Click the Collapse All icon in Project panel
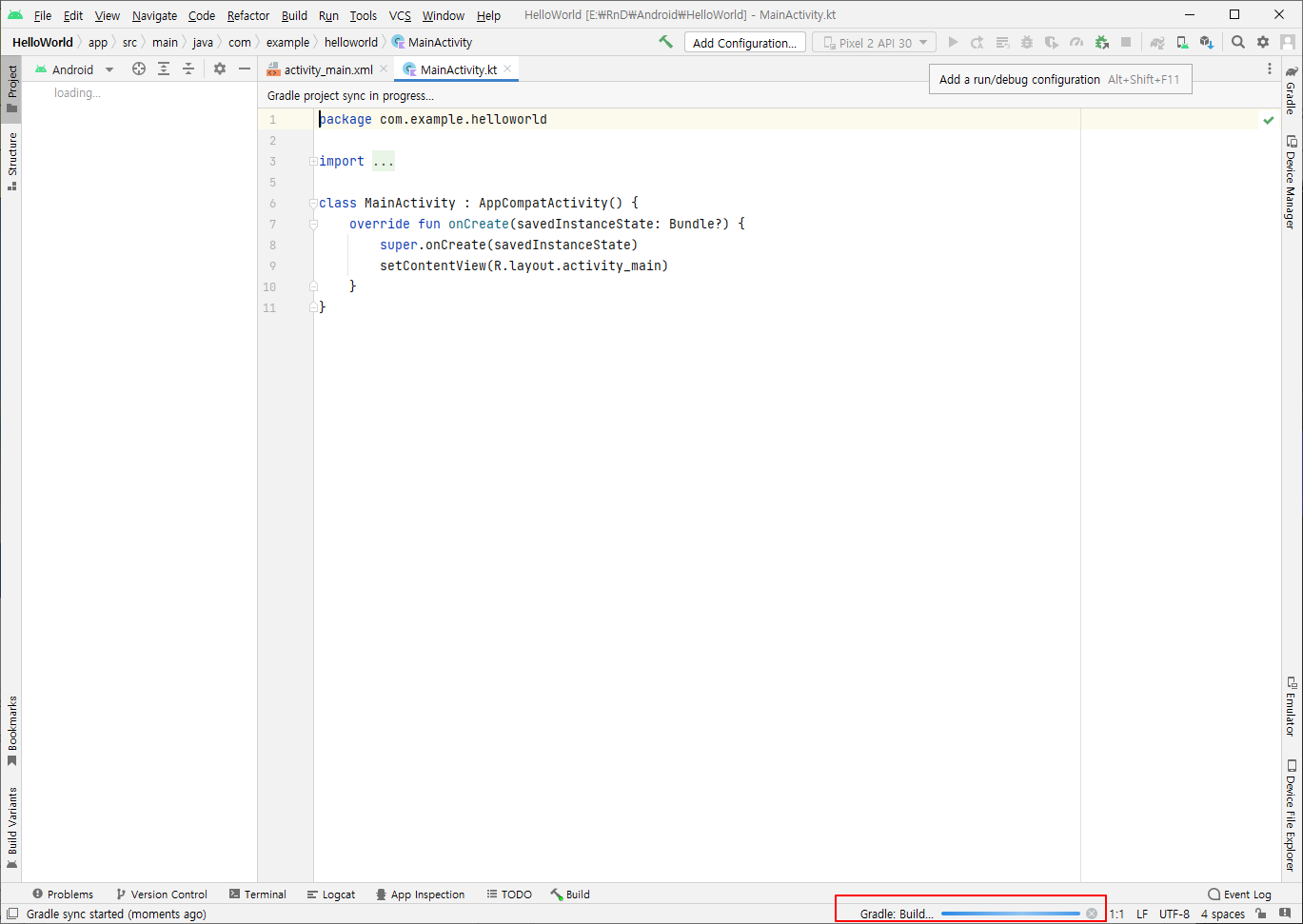 tap(188, 69)
